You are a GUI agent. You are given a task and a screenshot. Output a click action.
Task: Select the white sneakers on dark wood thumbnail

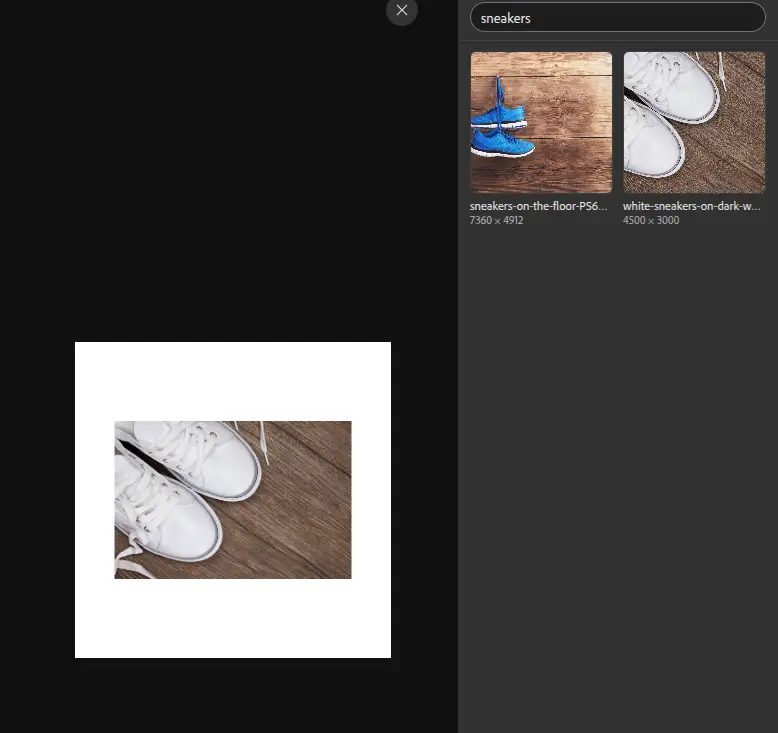tap(694, 122)
